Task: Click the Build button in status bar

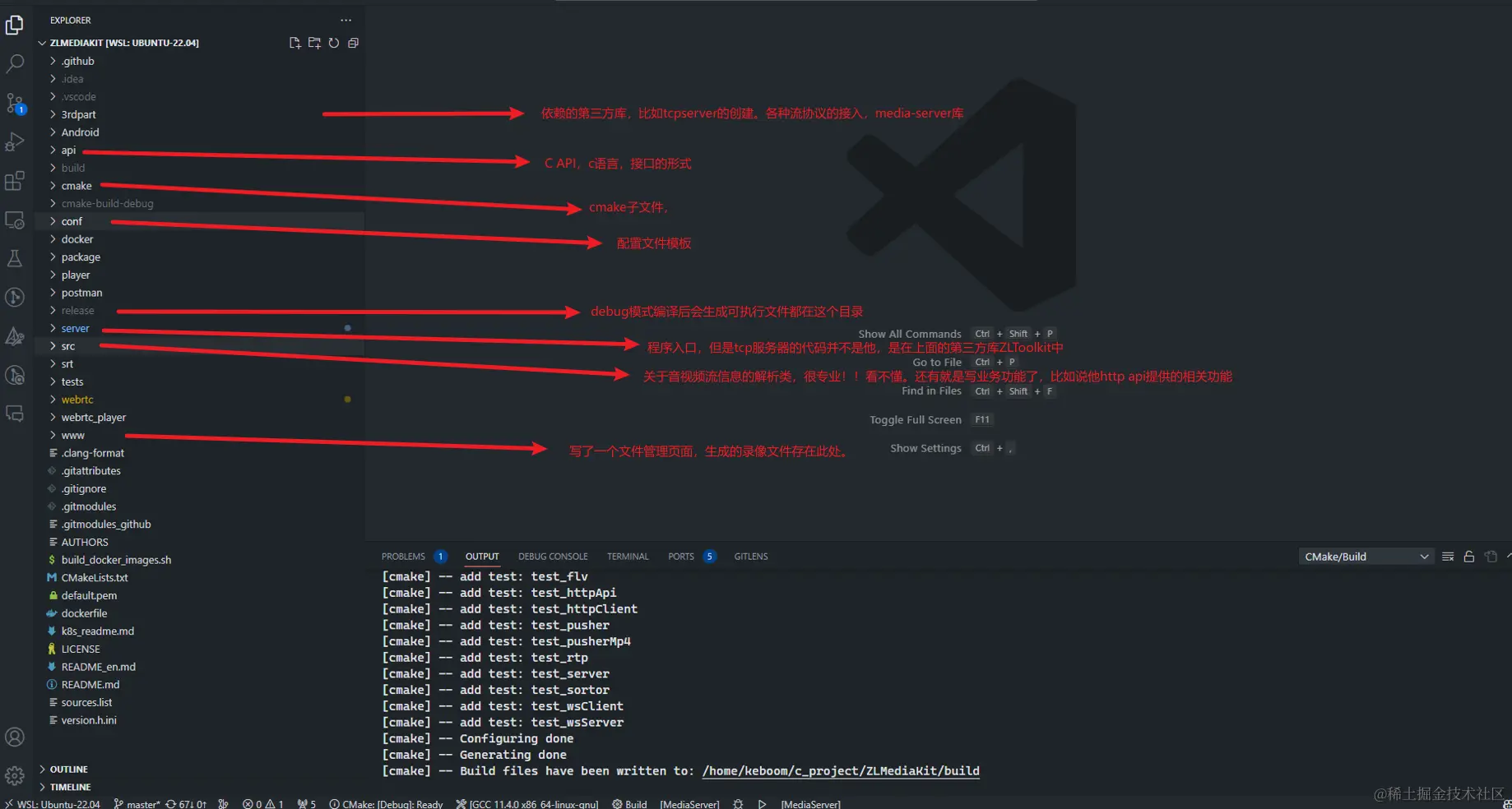Action: [x=629, y=804]
